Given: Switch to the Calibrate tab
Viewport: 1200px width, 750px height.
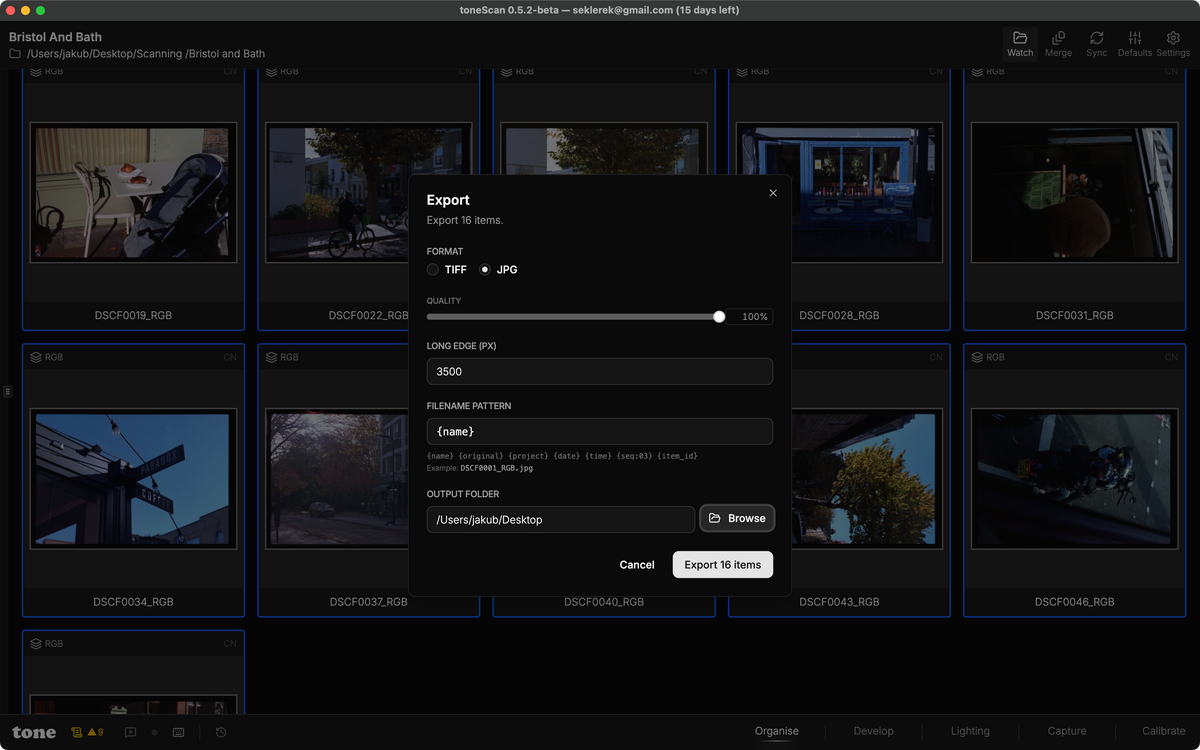Looking at the screenshot, I should 1164,731.
